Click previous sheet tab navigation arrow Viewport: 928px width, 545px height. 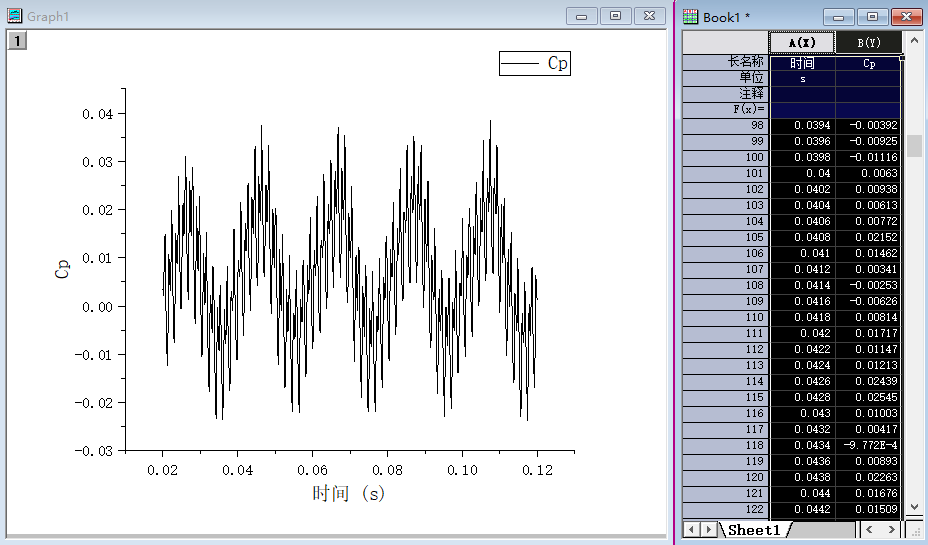(x=690, y=529)
